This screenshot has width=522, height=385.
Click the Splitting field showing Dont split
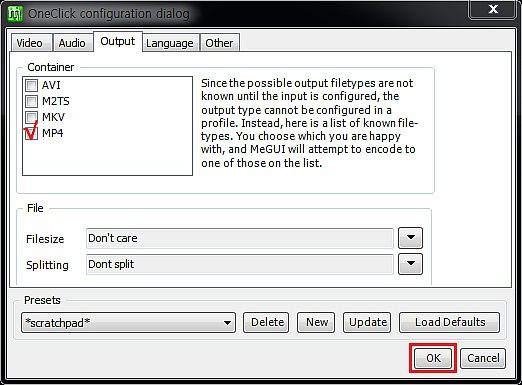click(240, 264)
